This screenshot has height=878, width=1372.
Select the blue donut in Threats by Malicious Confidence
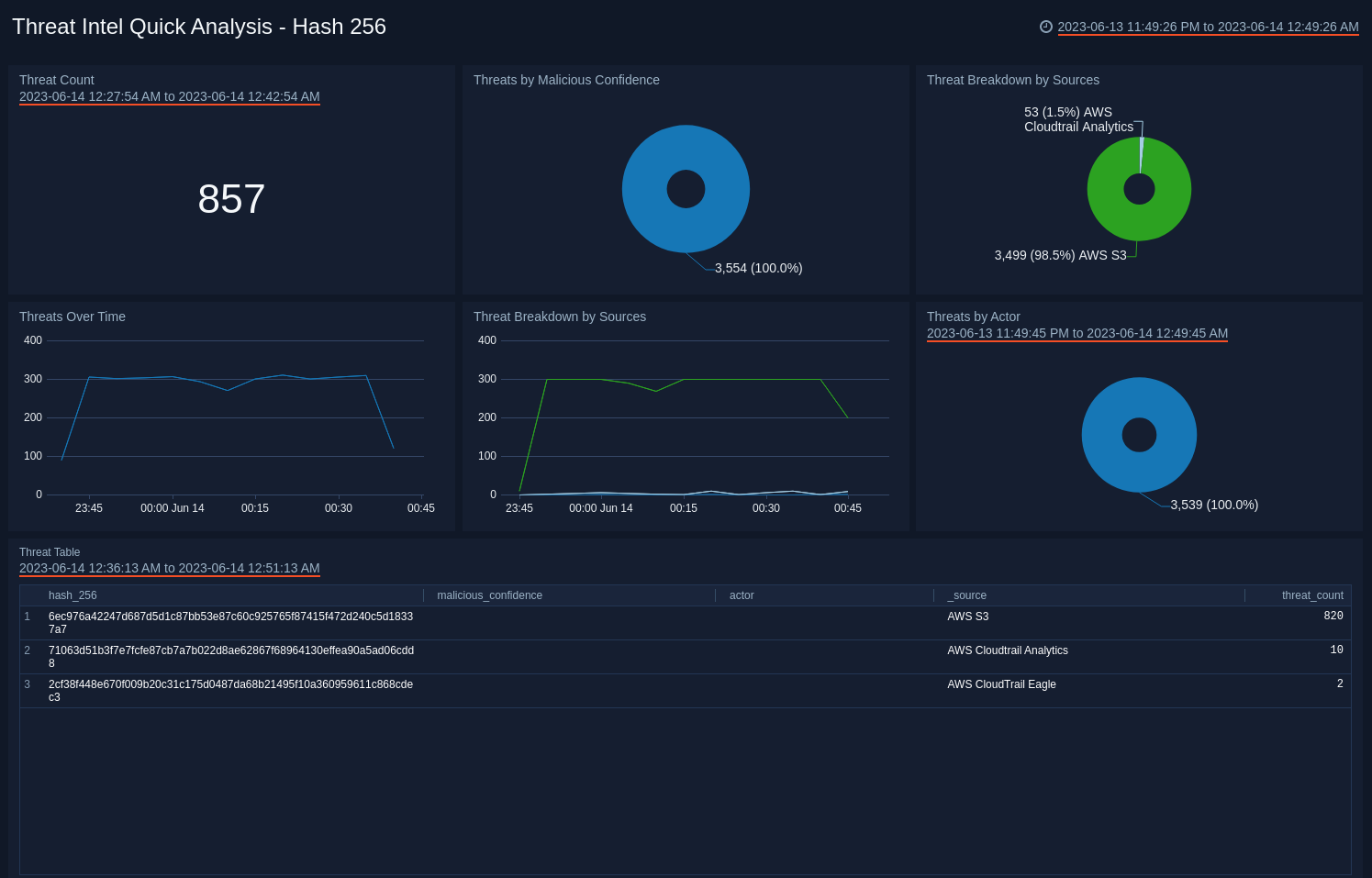[686, 142]
